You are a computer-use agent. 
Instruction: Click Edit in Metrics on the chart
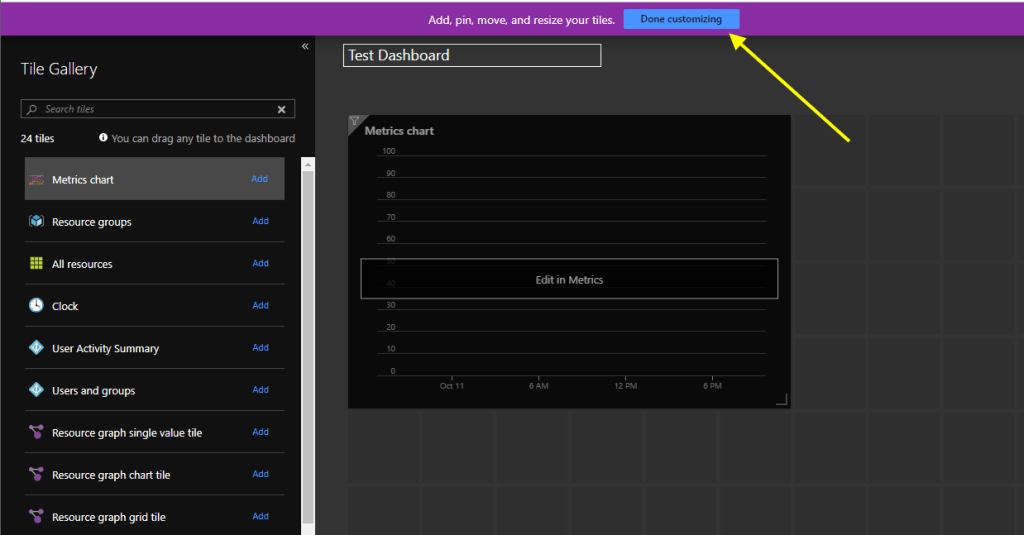569,280
